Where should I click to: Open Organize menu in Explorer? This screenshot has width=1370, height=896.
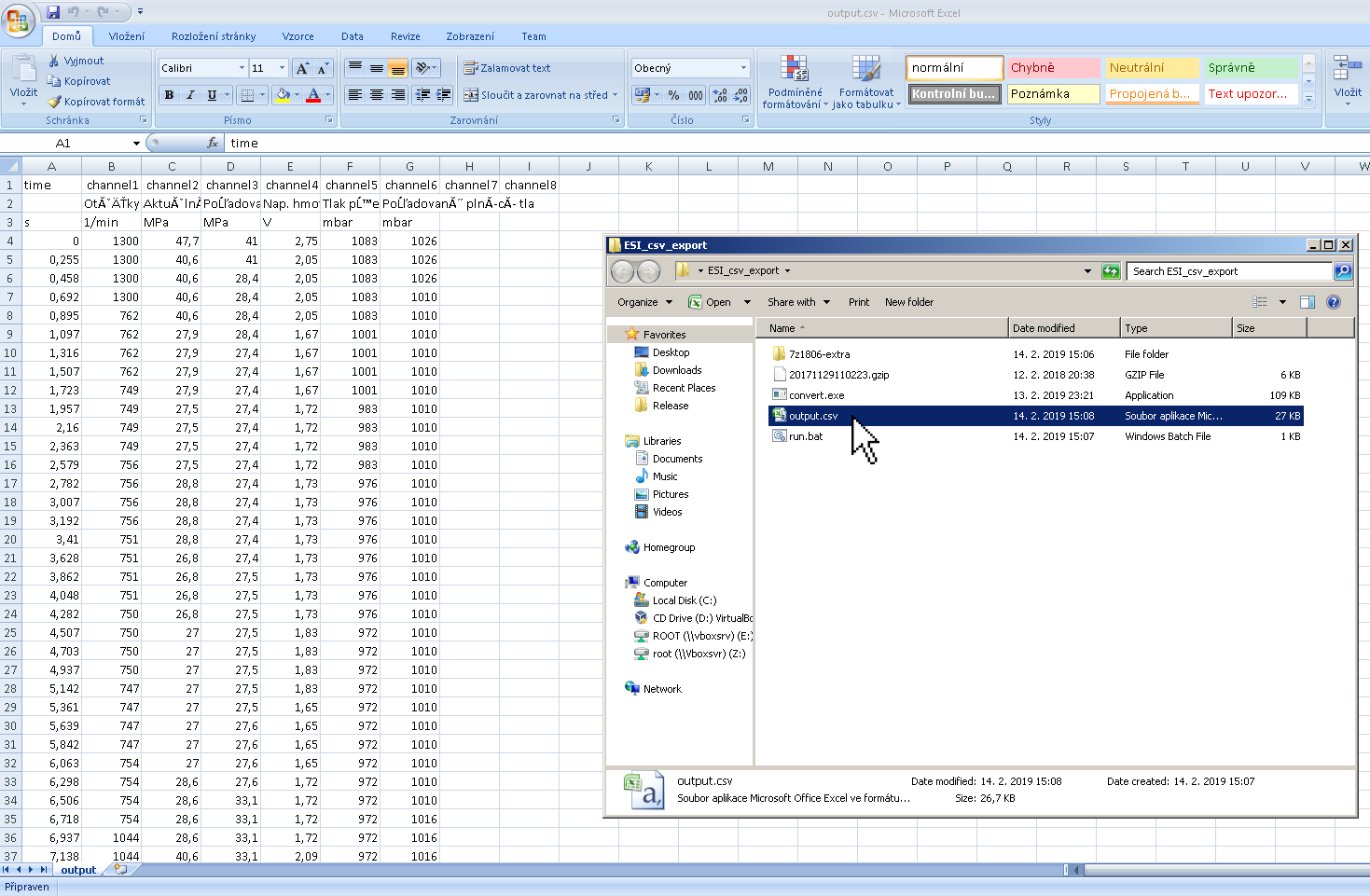pos(644,302)
